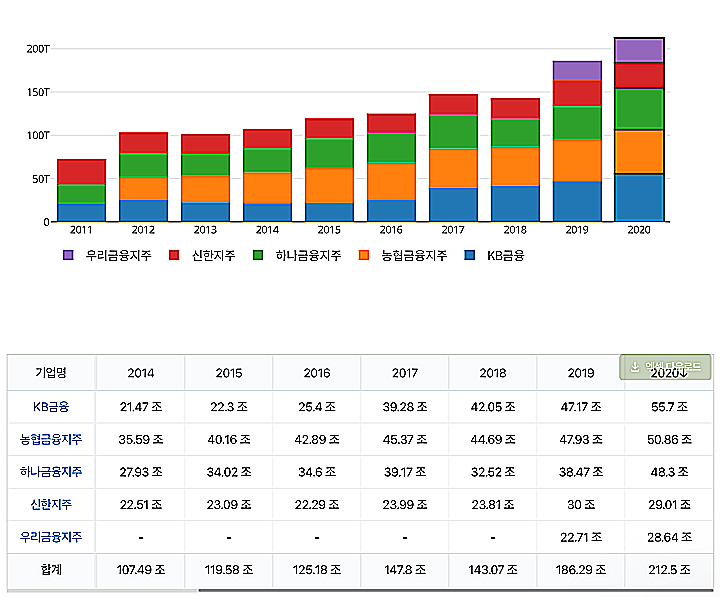
Task: Open the 농협금융지주 company link
Action: (x=51, y=439)
